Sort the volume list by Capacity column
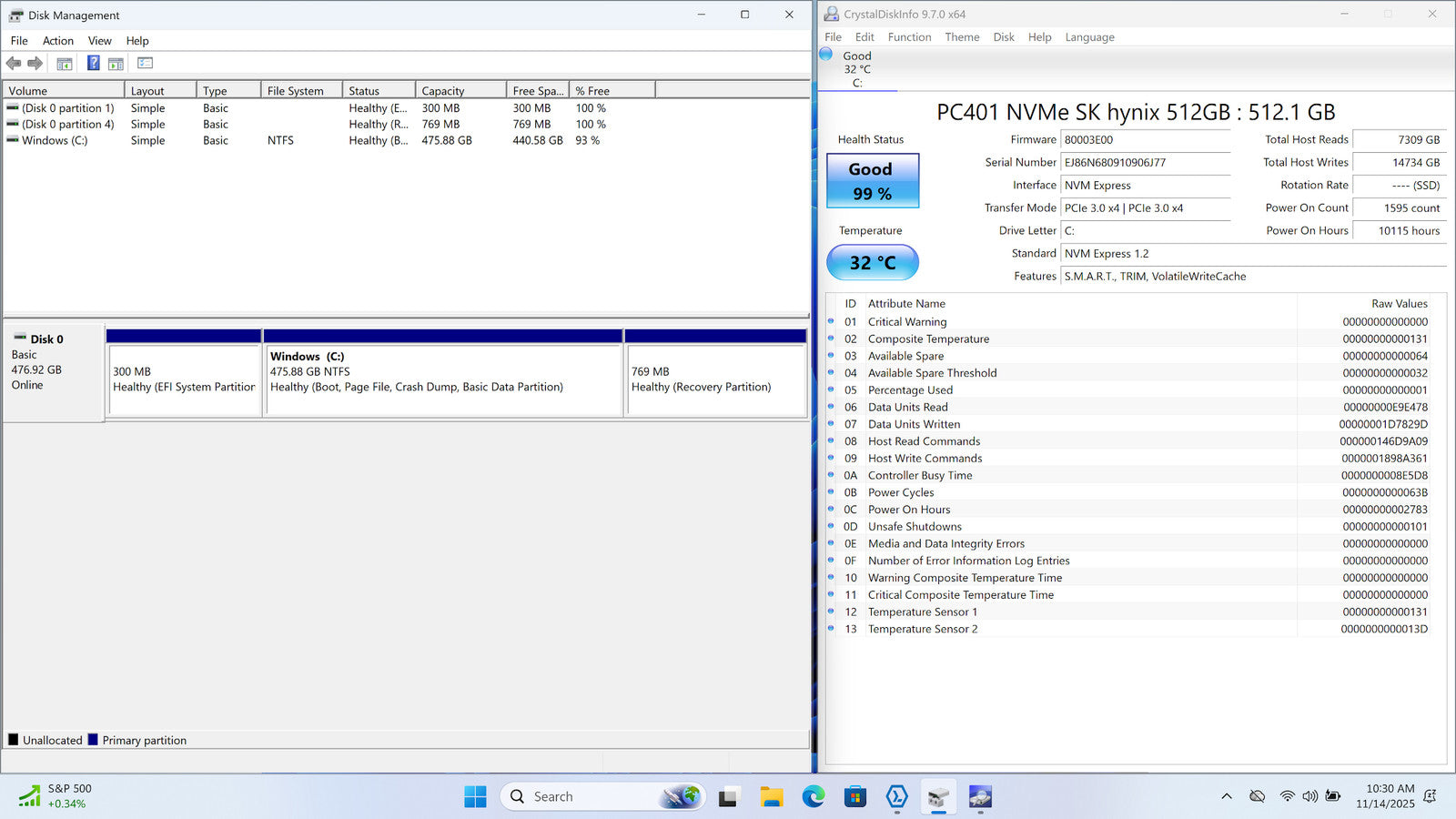 coord(460,91)
